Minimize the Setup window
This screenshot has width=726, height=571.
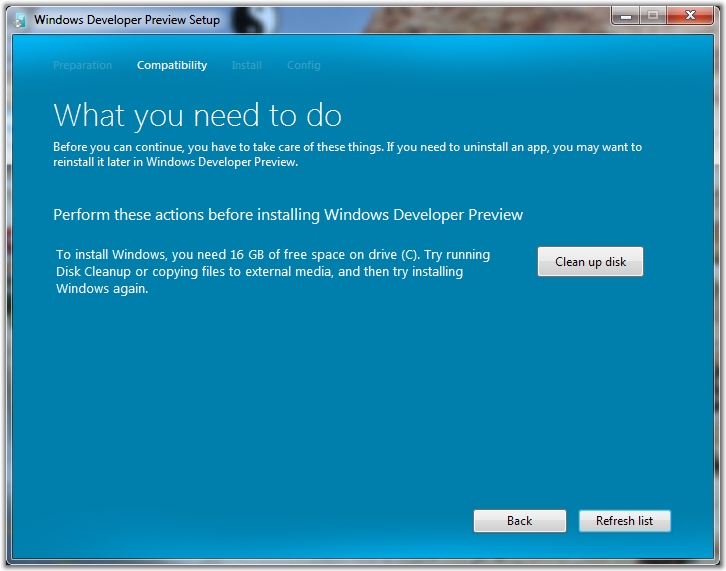626,16
